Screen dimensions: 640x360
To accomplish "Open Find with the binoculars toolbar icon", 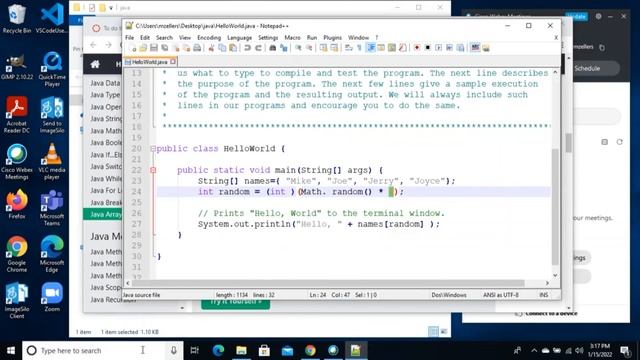I will click(x=273, y=48).
